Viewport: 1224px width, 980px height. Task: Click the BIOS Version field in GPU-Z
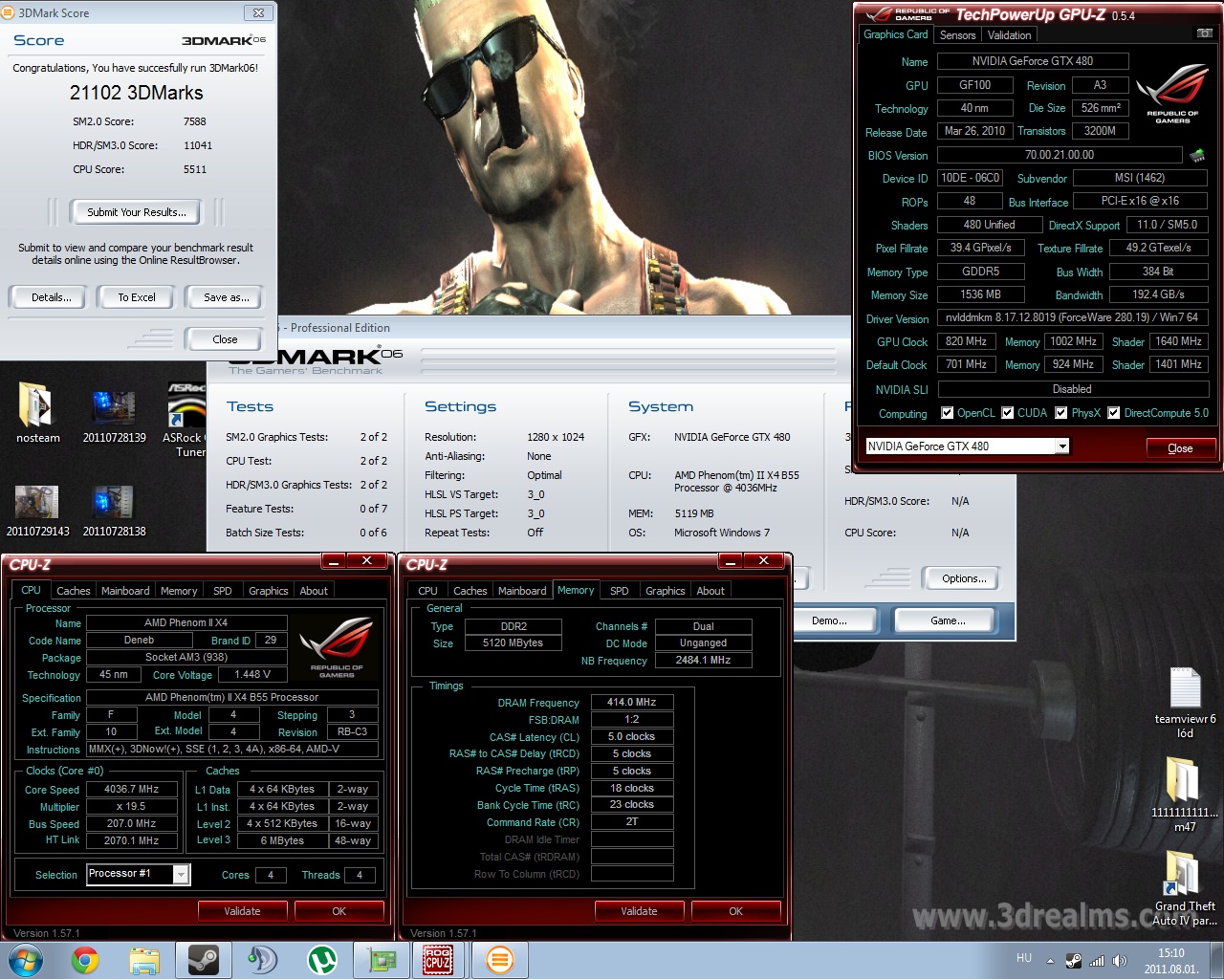click(1059, 155)
